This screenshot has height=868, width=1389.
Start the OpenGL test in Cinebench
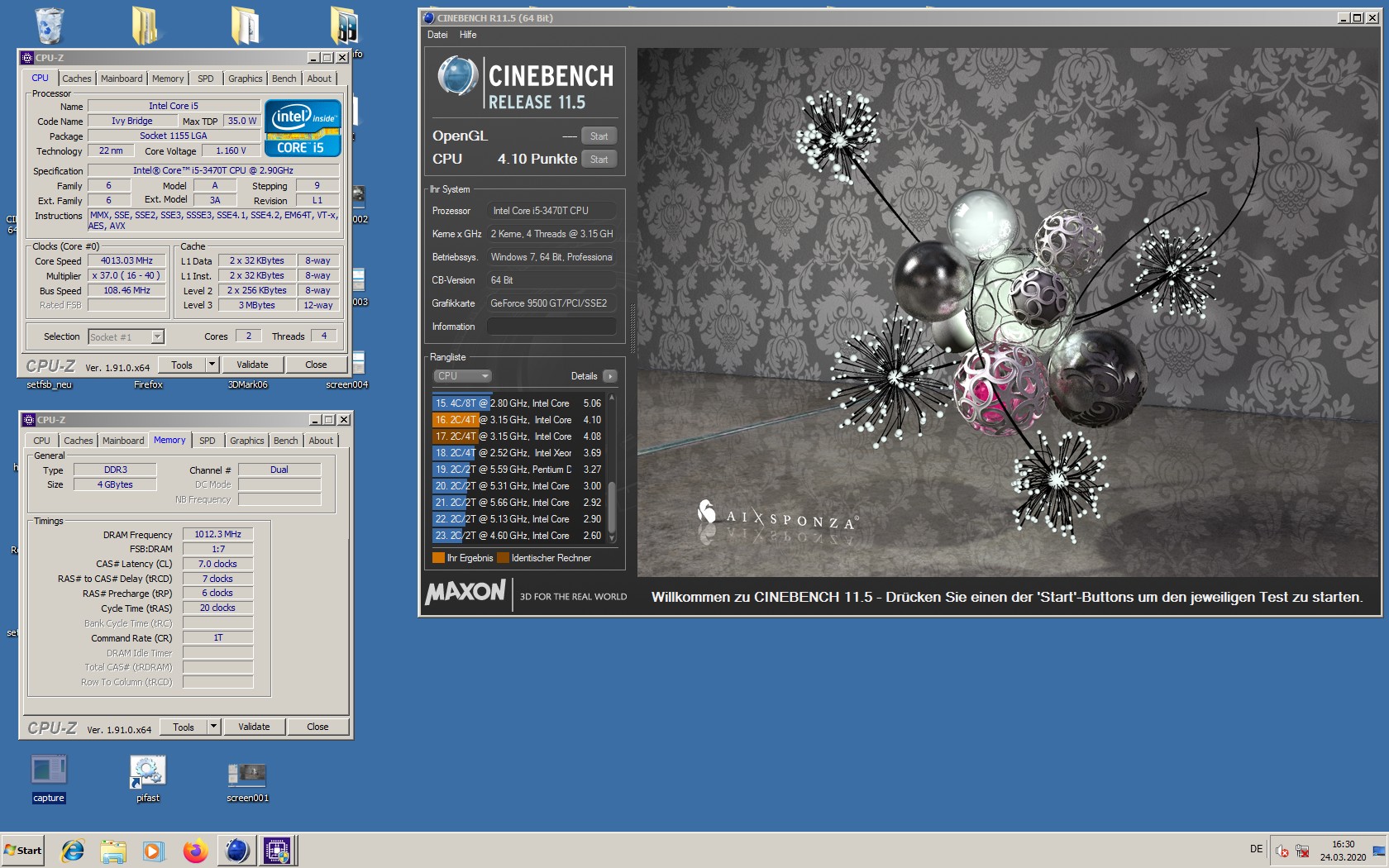tap(599, 136)
